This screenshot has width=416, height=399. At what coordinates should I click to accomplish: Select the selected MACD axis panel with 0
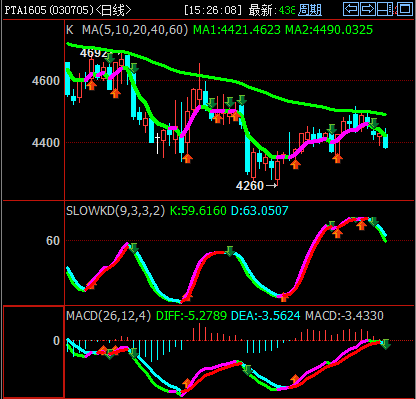point(33,352)
